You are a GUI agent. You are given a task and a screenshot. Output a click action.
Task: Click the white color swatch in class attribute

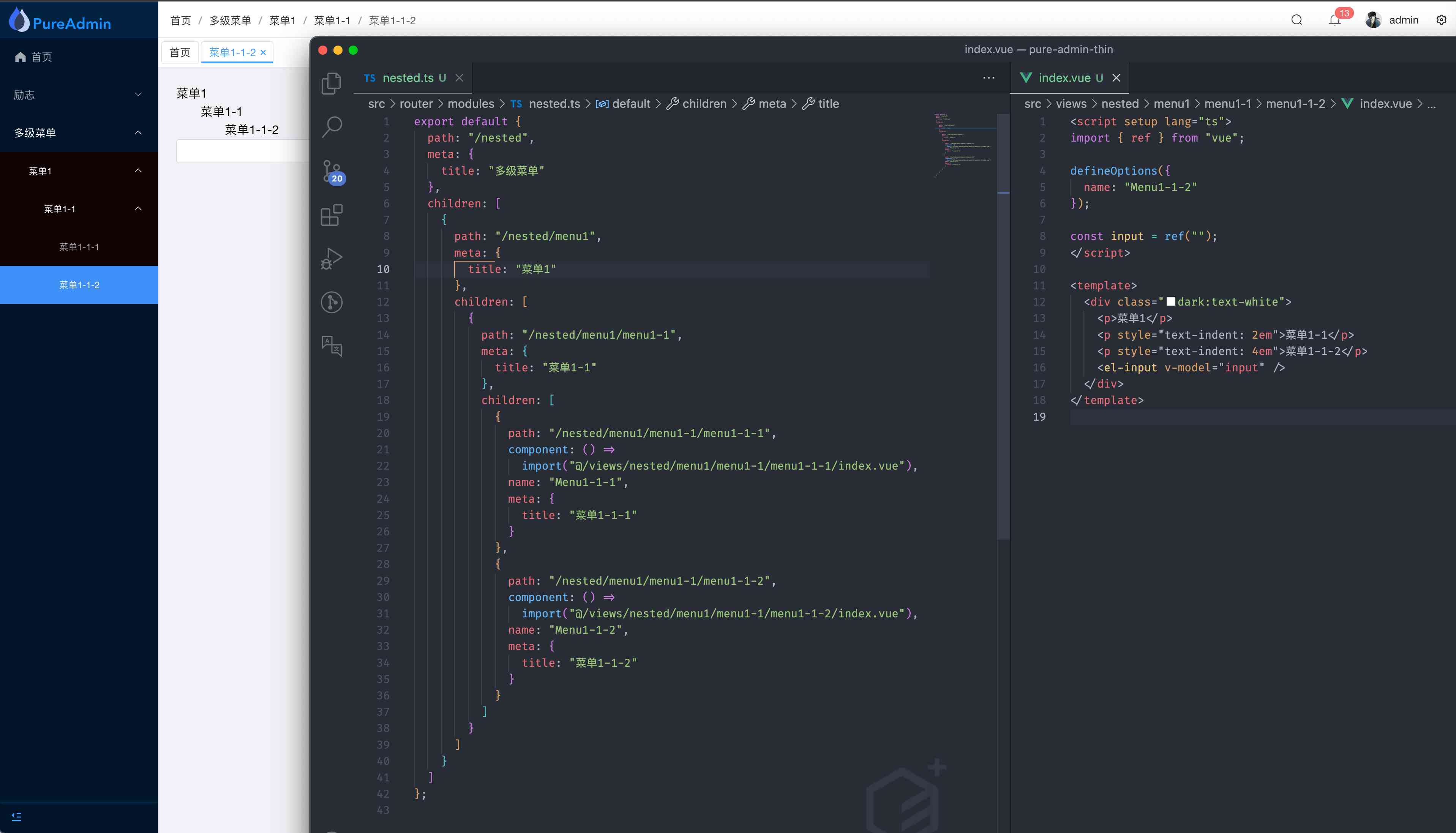(1170, 301)
